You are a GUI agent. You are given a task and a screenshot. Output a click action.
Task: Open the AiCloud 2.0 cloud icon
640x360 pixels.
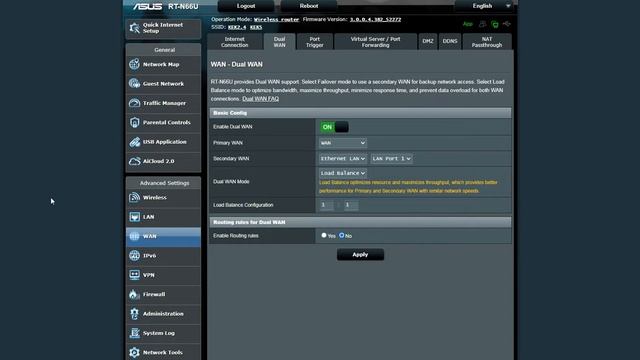coord(134,161)
